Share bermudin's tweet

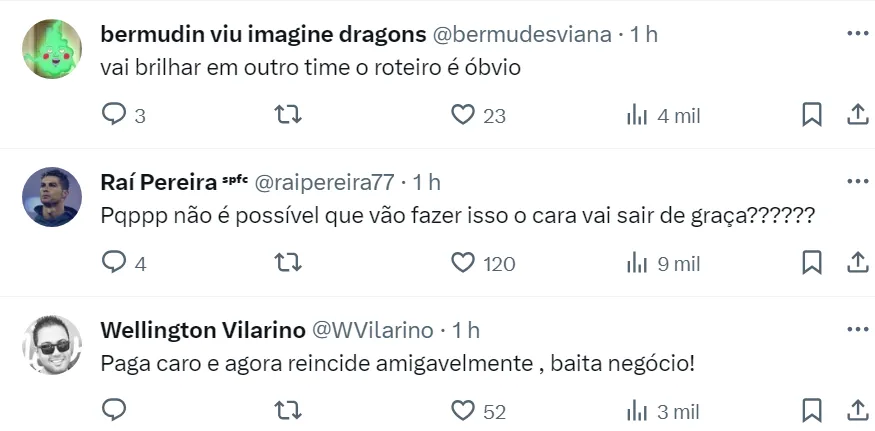click(857, 115)
